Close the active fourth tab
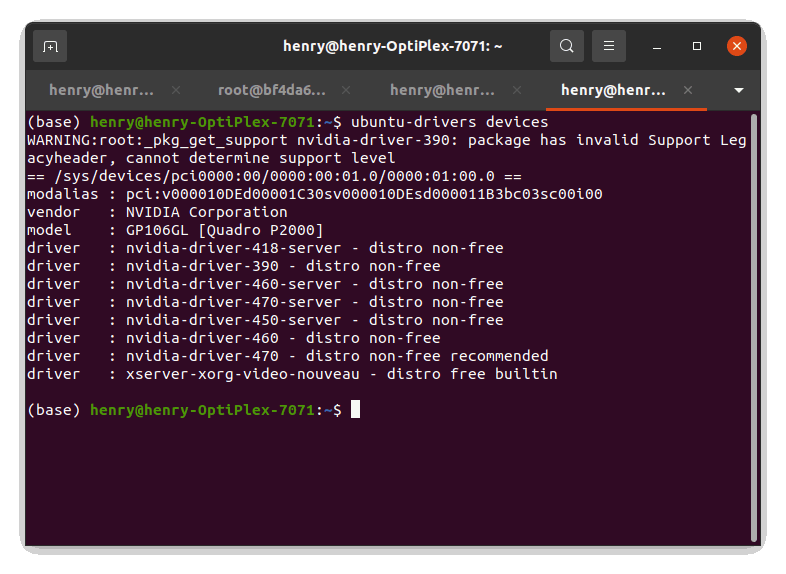 pyautogui.click(x=688, y=90)
